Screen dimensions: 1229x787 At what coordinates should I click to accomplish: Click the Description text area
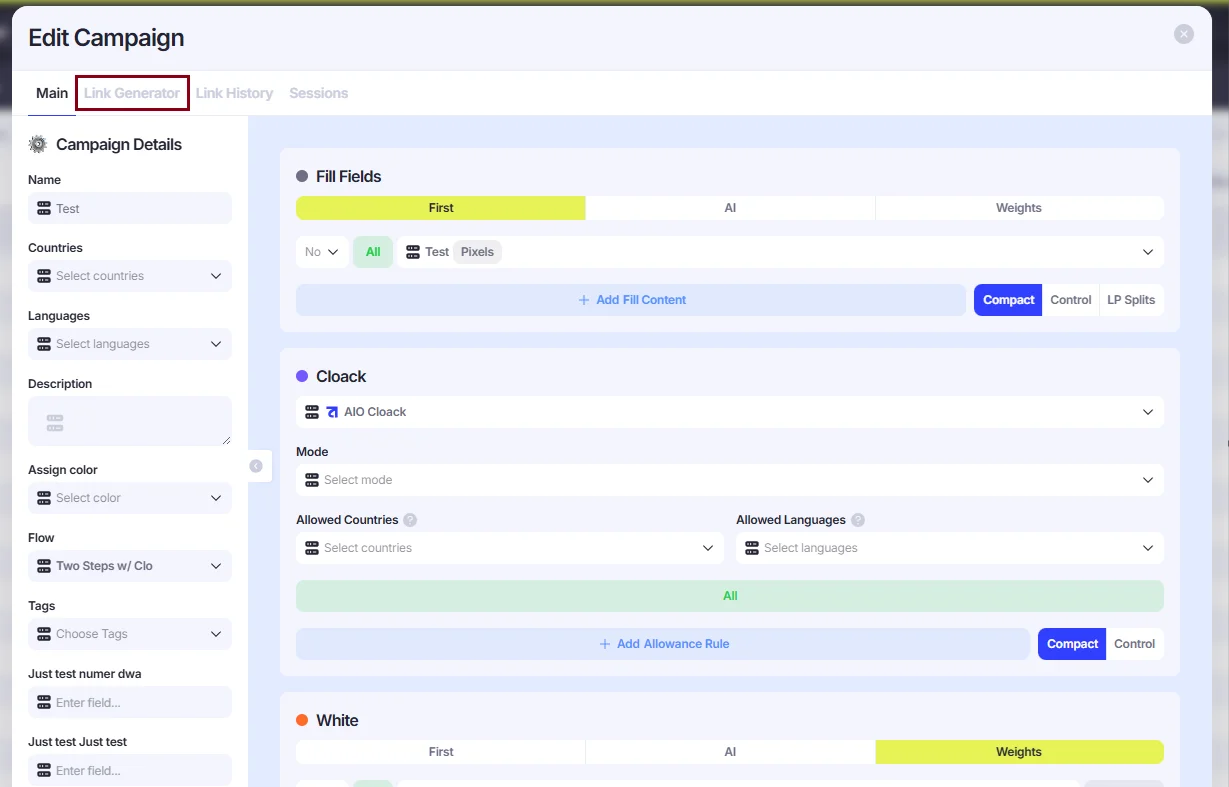[x=130, y=421]
